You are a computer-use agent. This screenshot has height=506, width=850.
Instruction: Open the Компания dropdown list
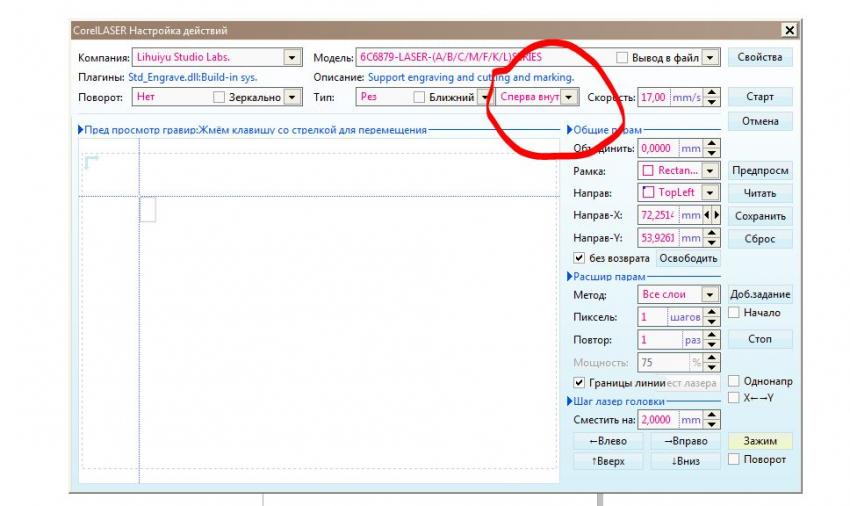coord(292,58)
